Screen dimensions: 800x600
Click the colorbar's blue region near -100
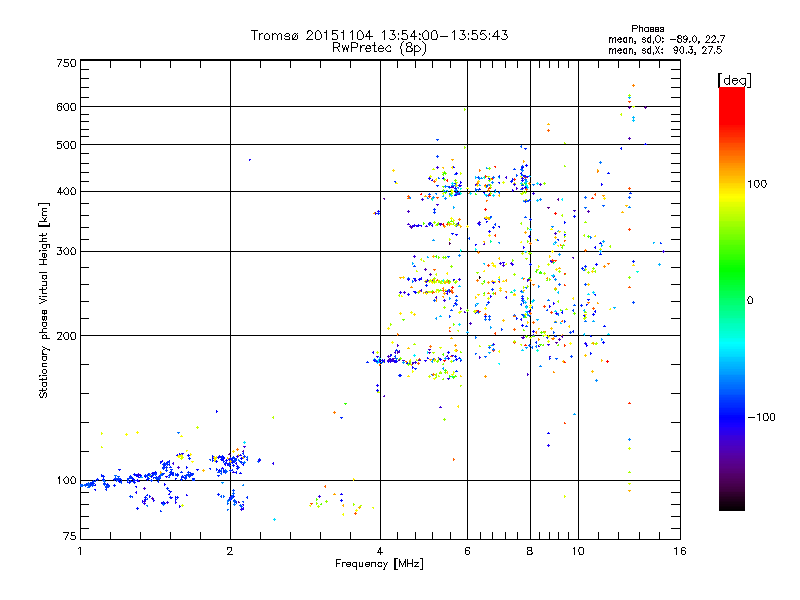click(732, 417)
